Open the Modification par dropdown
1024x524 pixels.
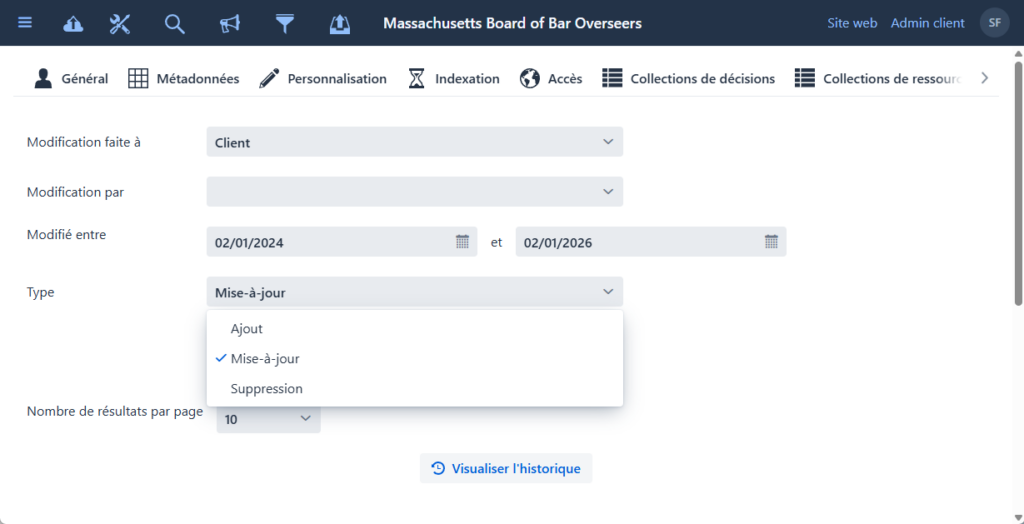coord(414,192)
